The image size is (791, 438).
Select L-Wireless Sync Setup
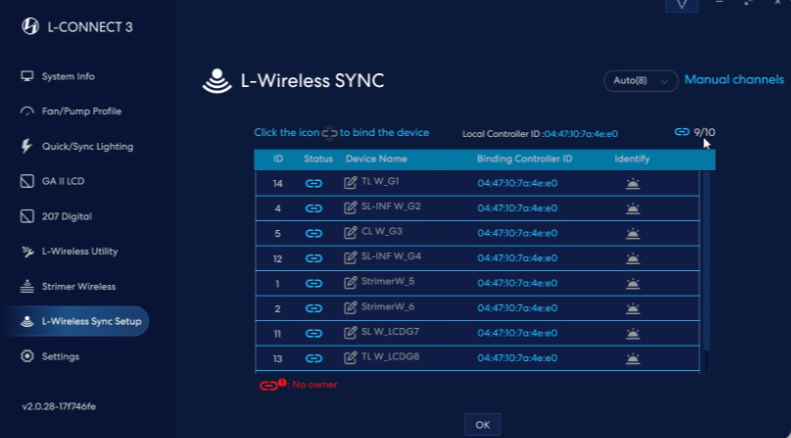75,321
